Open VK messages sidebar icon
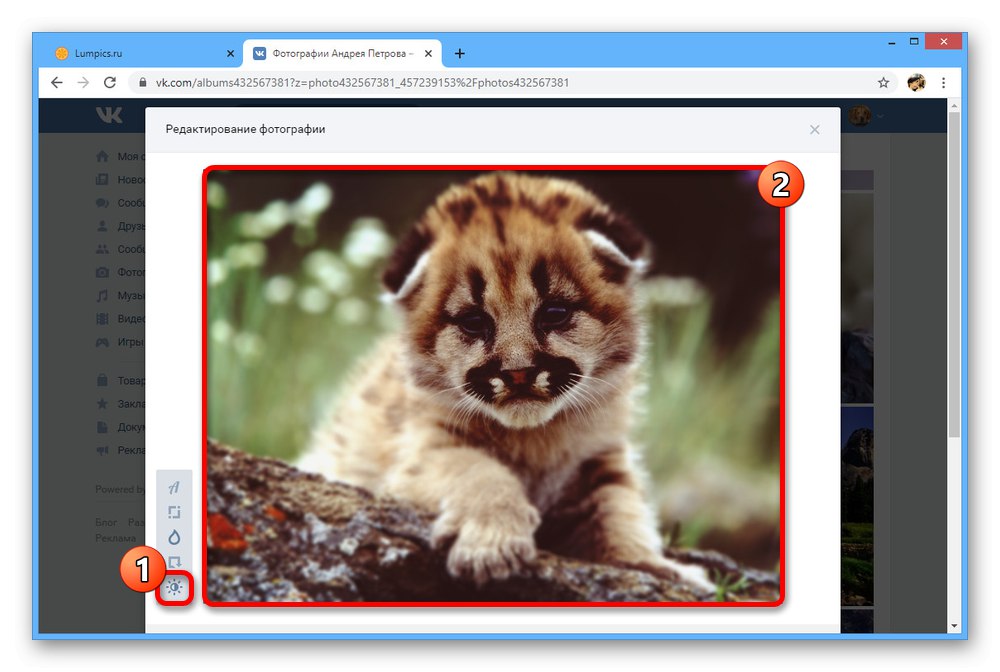The image size is (1000, 672). tap(102, 203)
